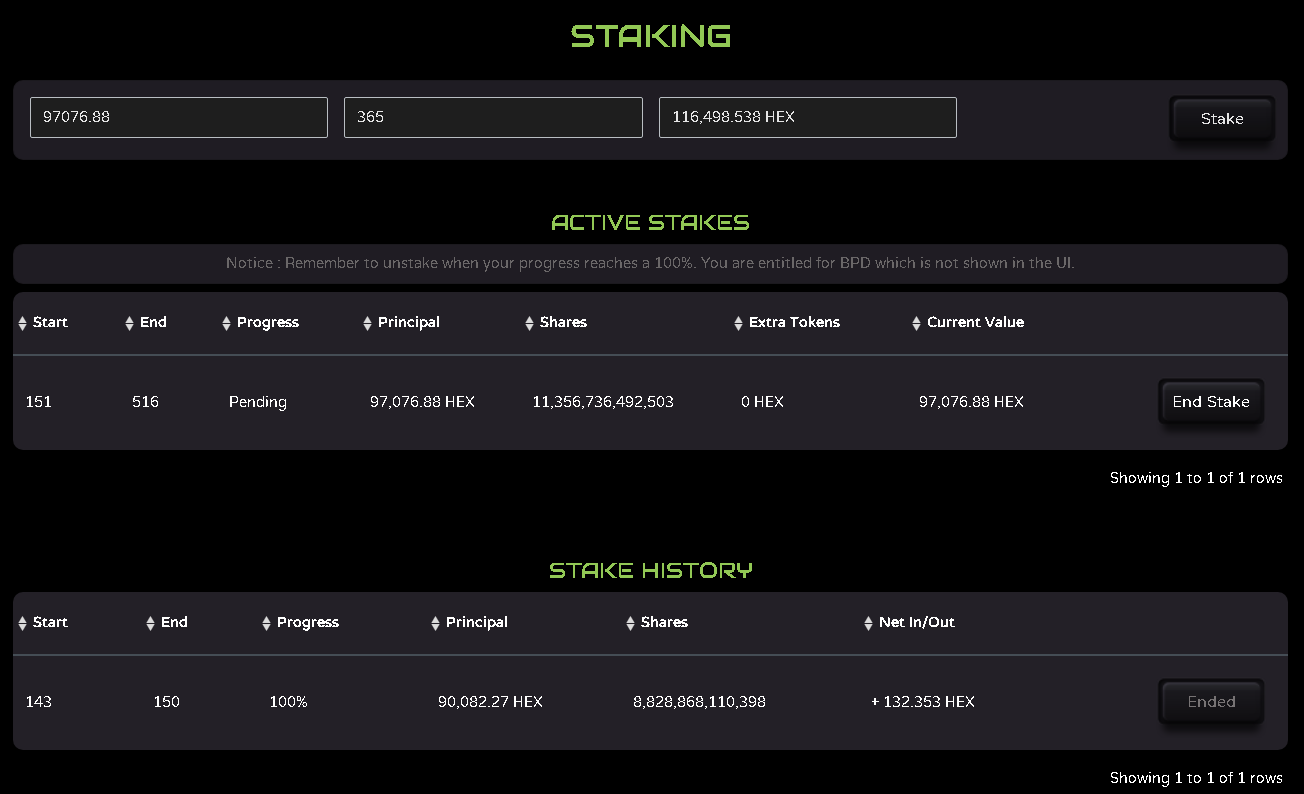Sort Active Stakes by Shares arrows

[x=529, y=323]
